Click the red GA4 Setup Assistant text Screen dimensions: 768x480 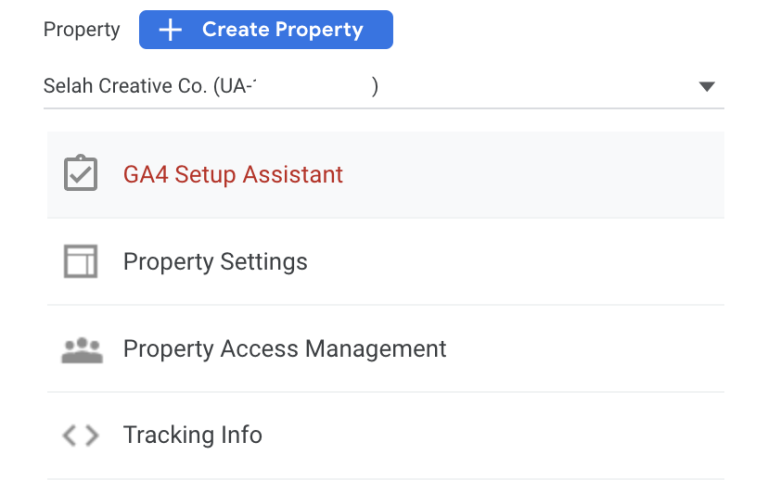[233, 174]
